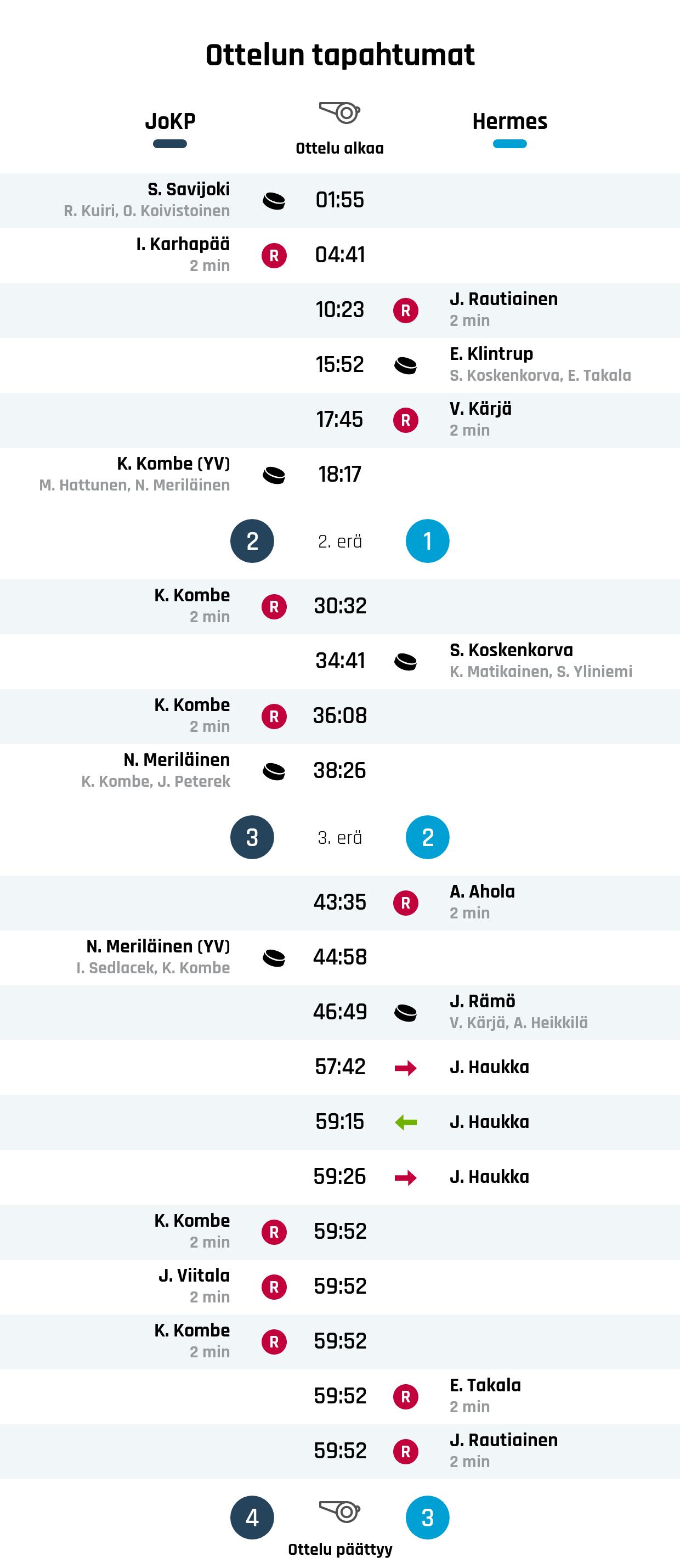The height and width of the screenshot is (1568, 680).
Task: Open S. Koskenkorva goal entry at 34:41
Action: 340,661
